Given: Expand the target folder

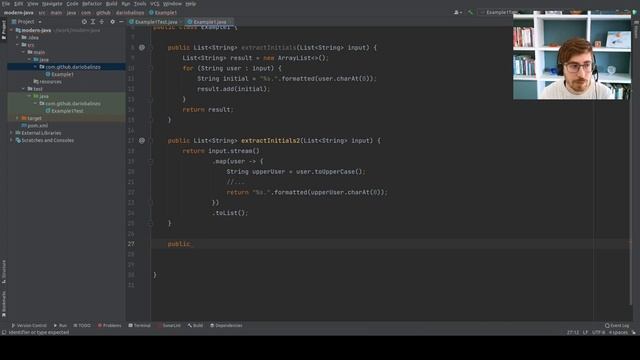Looking at the screenshot, I should point(18,118).
